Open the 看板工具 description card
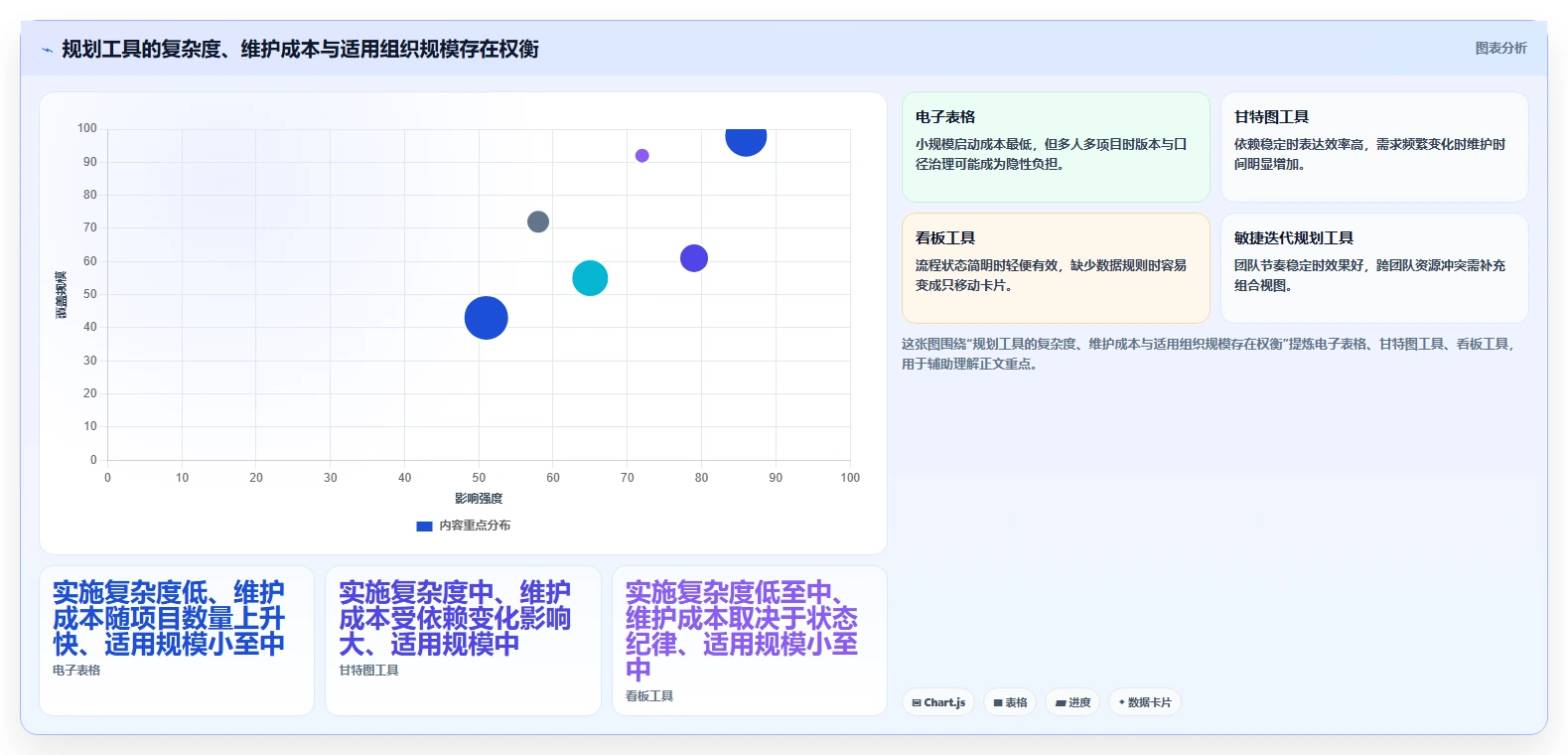Image resolution: width=1568 pixels, height=755 pixels. 1056,268
